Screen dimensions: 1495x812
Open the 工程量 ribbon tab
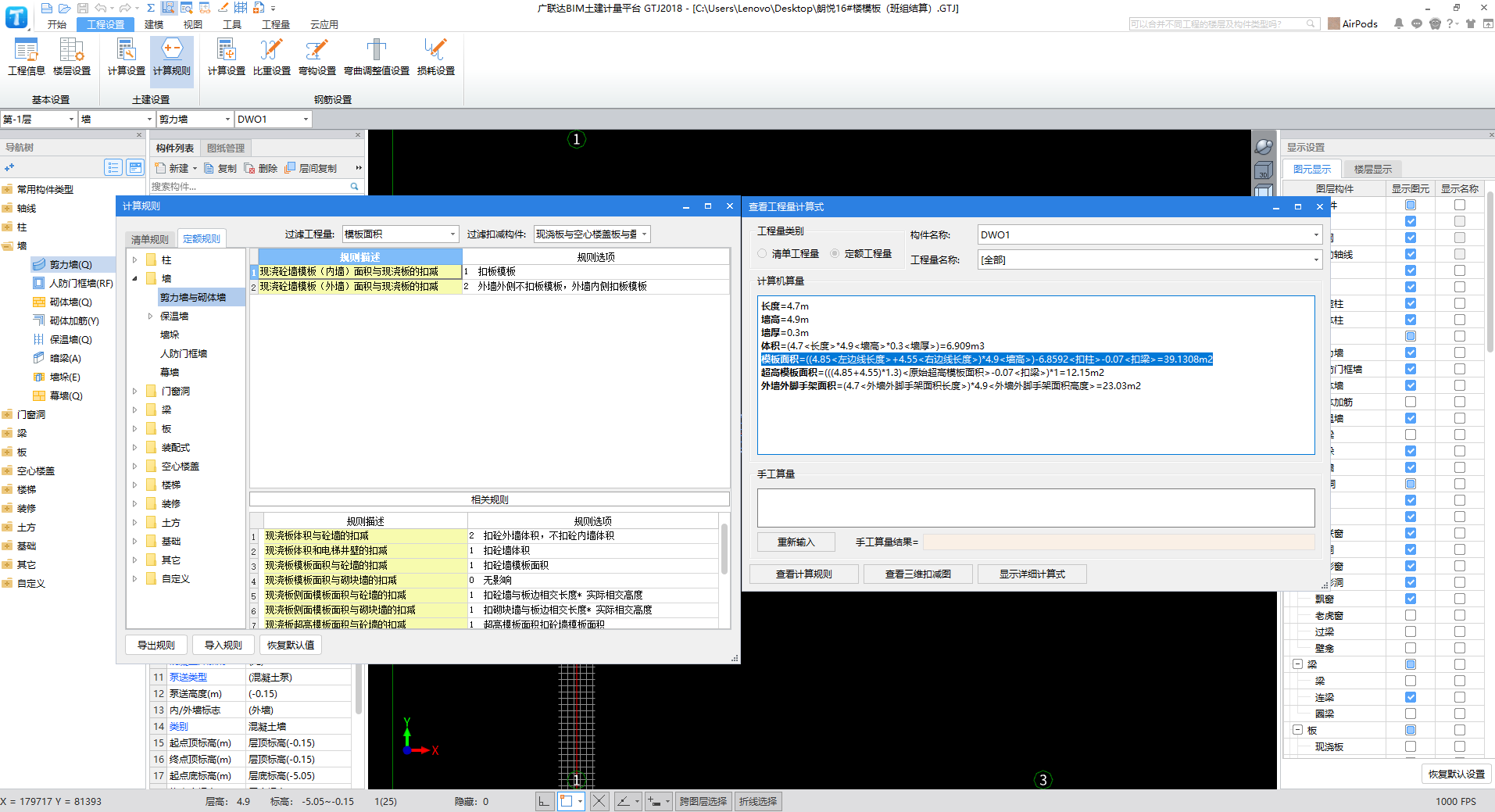coord(276,24)
